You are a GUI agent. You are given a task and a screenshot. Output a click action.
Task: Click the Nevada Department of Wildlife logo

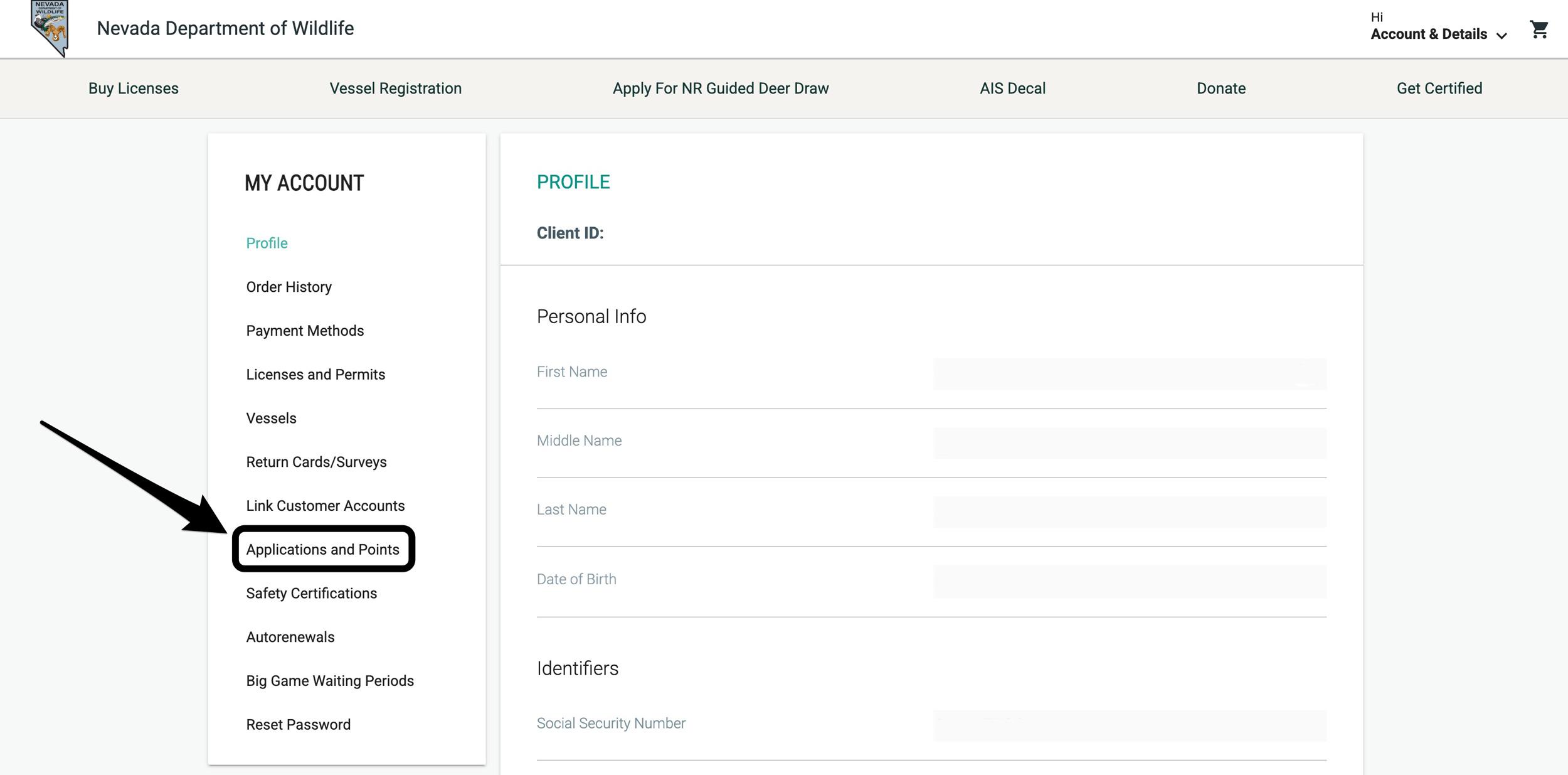[x=50, y=28]
